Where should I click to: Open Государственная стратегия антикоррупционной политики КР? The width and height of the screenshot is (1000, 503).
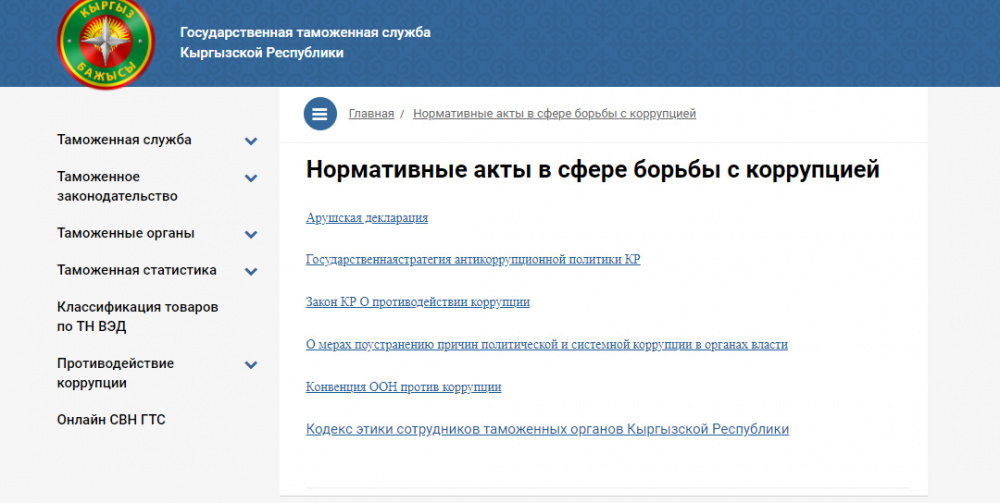point(472,259)
